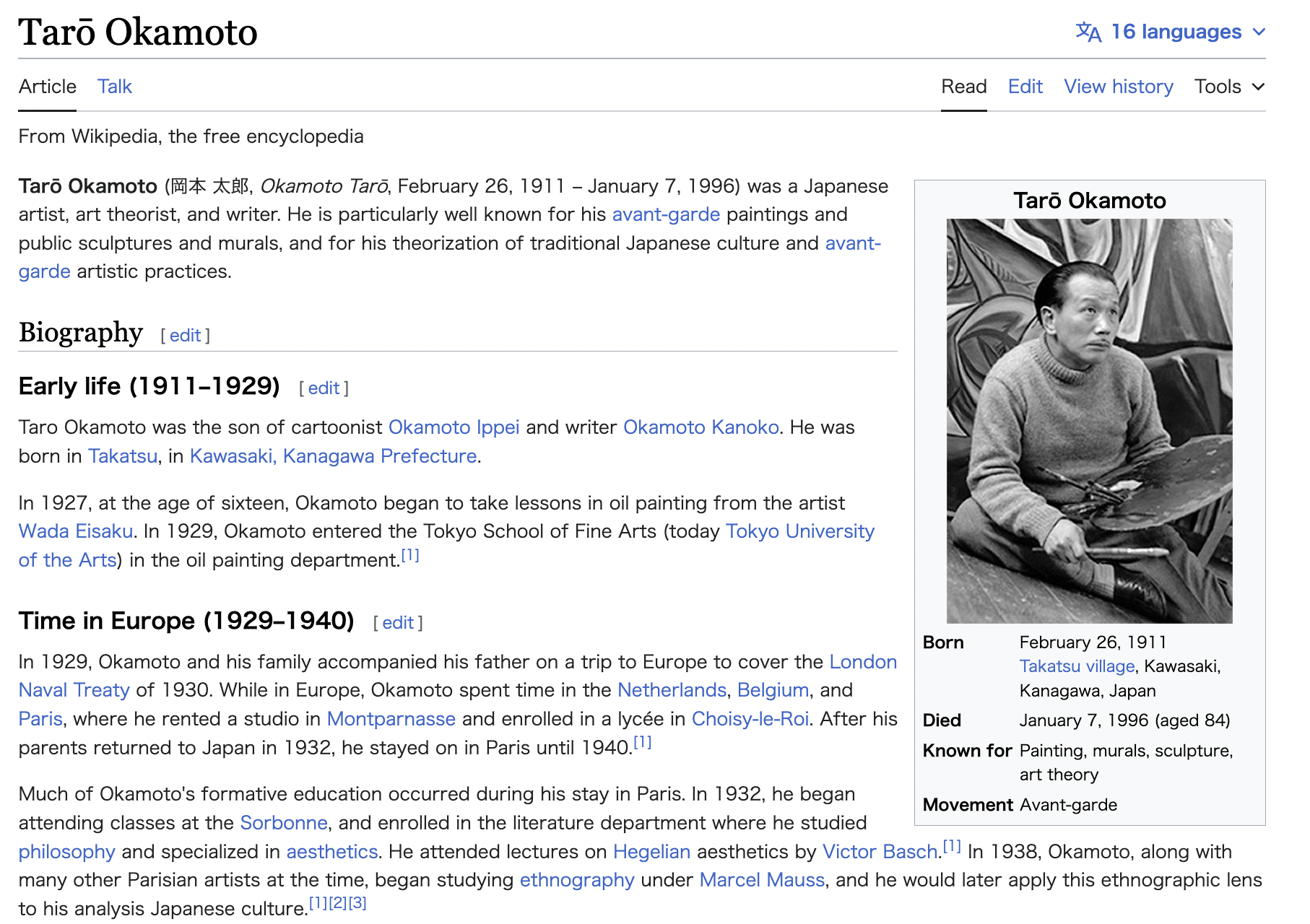Follow the Netherlands link
Viewport: 1310px width, 924px height.
(672, 690)
